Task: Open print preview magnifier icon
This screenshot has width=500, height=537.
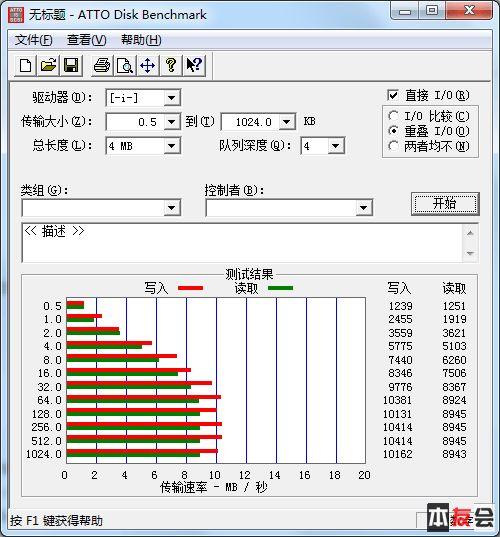Action: click(125, 65)
